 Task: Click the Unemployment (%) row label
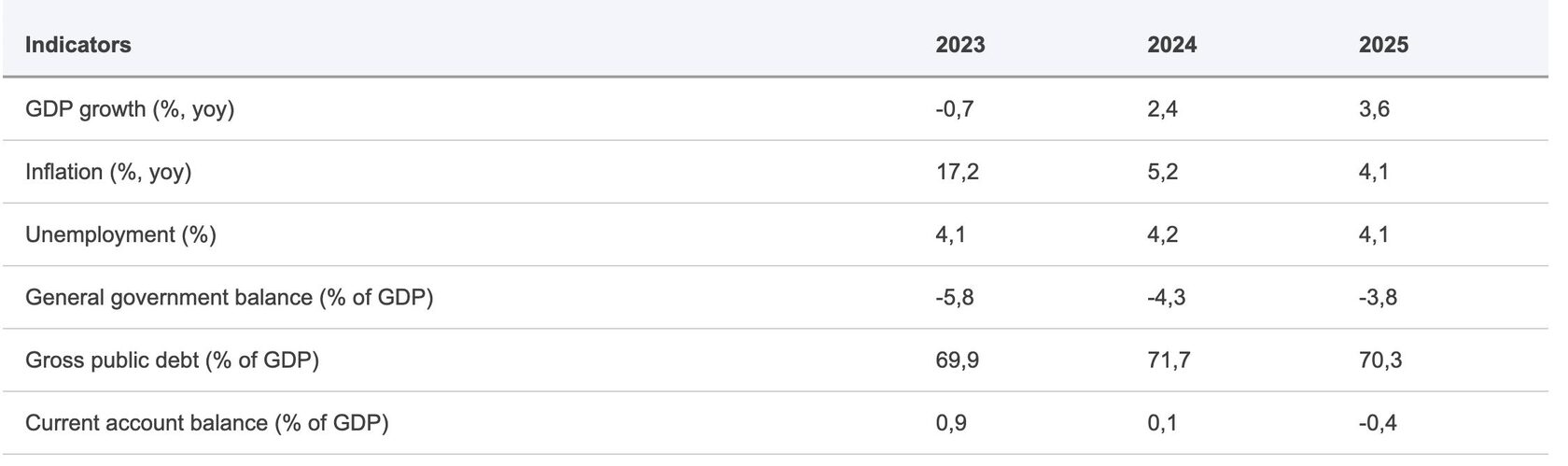click(x=120, y=234)
